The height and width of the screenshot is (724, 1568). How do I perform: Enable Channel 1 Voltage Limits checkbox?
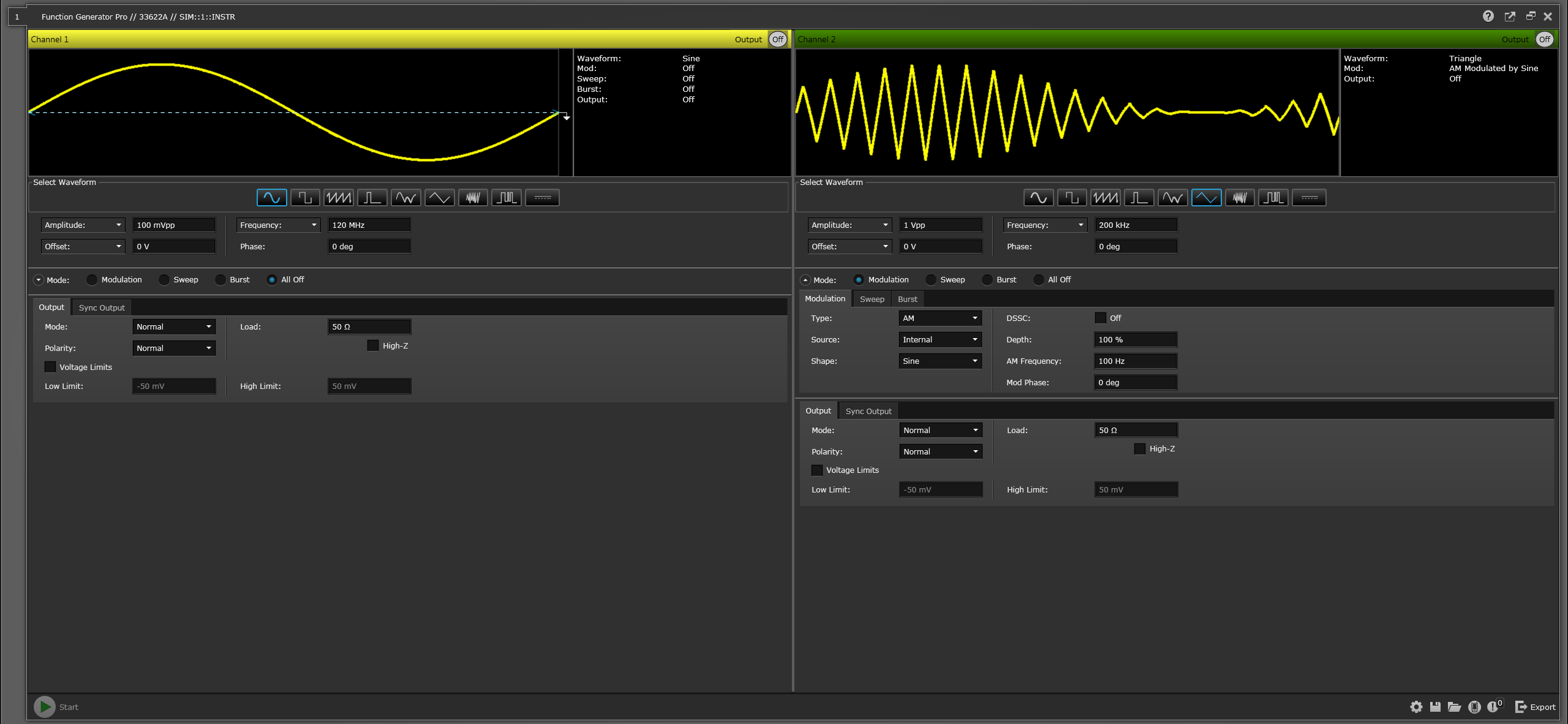click(50, 367)
